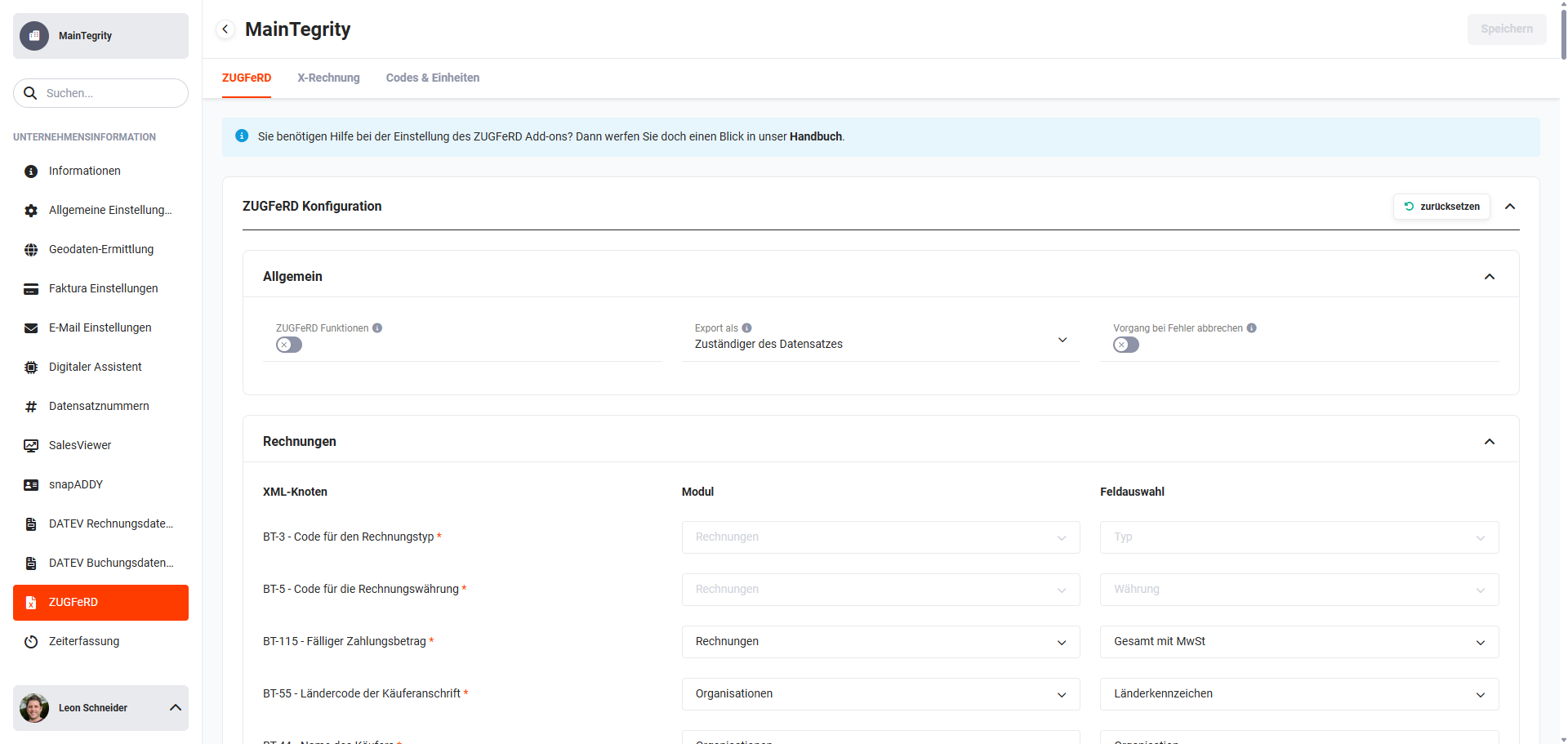Expand the Leon Schneider user menu
Viewport: 1568px width, 744px height.
pyautogui.click(x=176, y=708)
